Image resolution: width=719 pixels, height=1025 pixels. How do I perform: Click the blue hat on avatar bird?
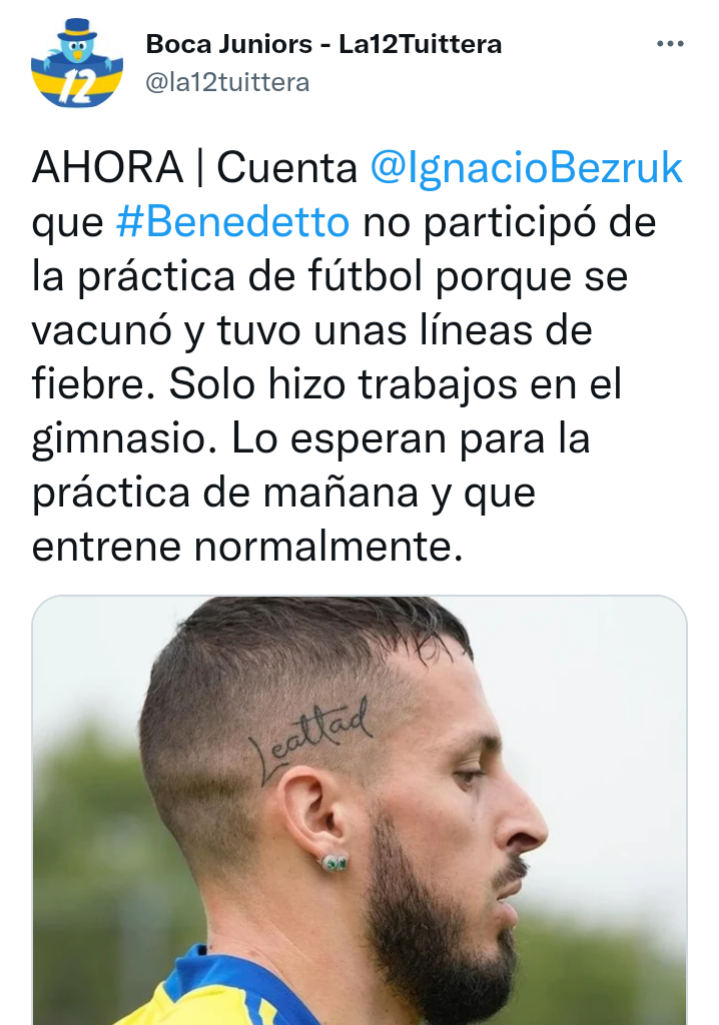tap(77, 30)
